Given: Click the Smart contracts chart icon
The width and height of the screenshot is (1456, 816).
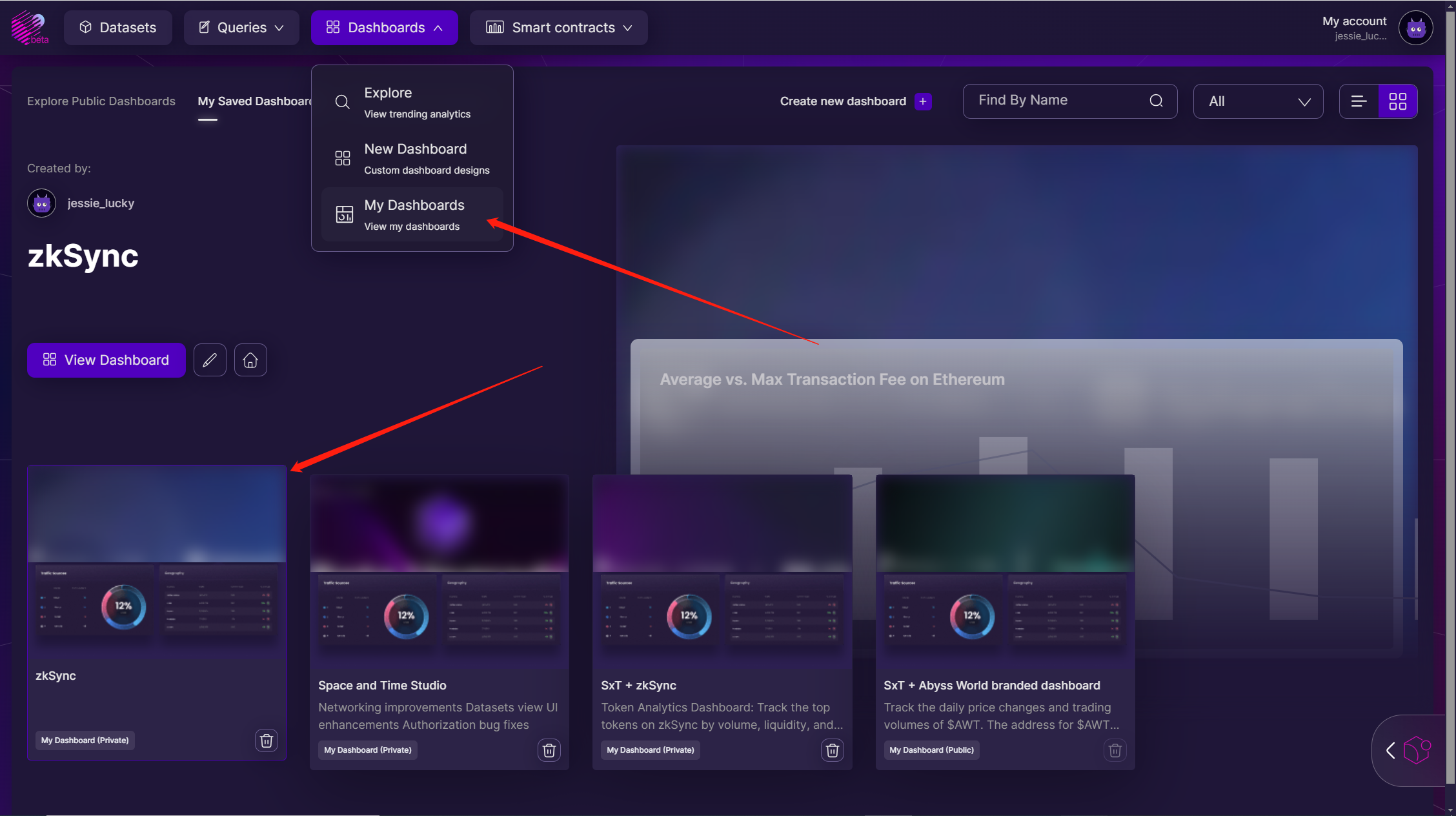Looking at the screenshot, I should tap(494, 27).
